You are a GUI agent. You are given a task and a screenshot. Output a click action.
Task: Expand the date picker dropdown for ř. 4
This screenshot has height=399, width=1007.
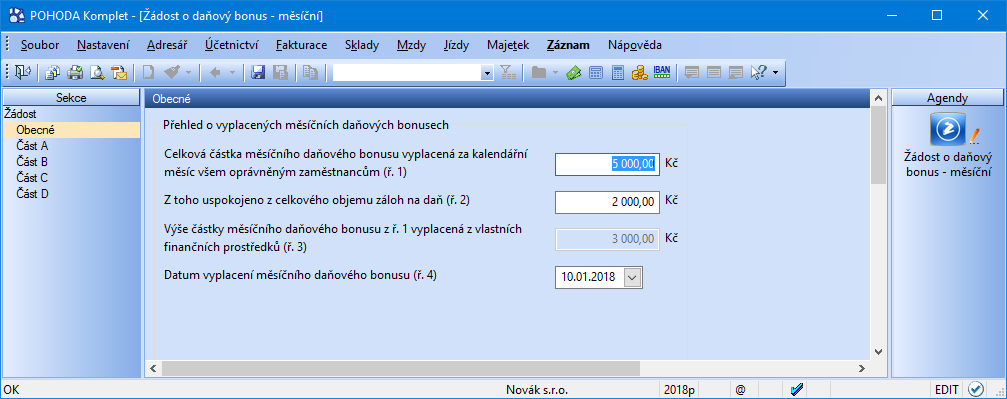632,277
